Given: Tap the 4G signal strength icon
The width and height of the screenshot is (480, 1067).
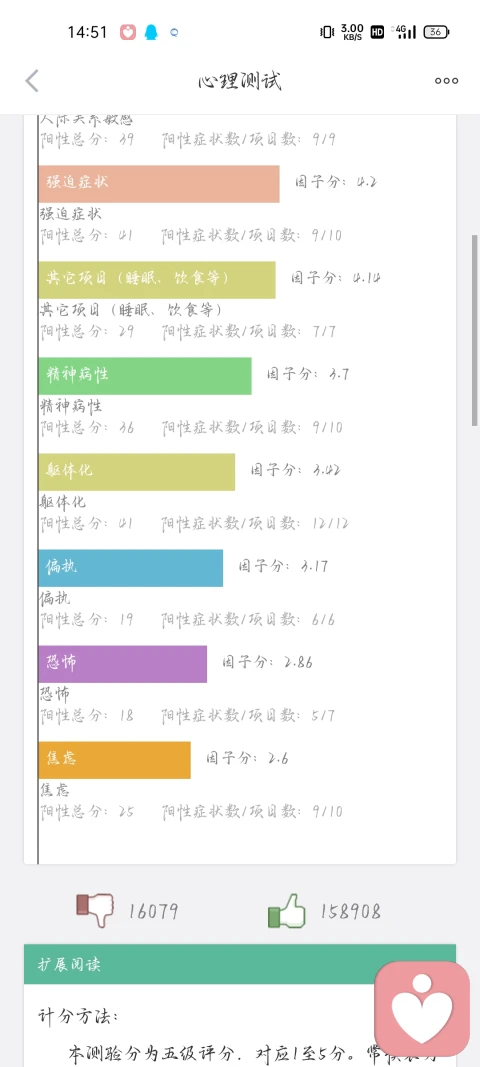Looking at the screenshot, I should click(x=405, y=31).
